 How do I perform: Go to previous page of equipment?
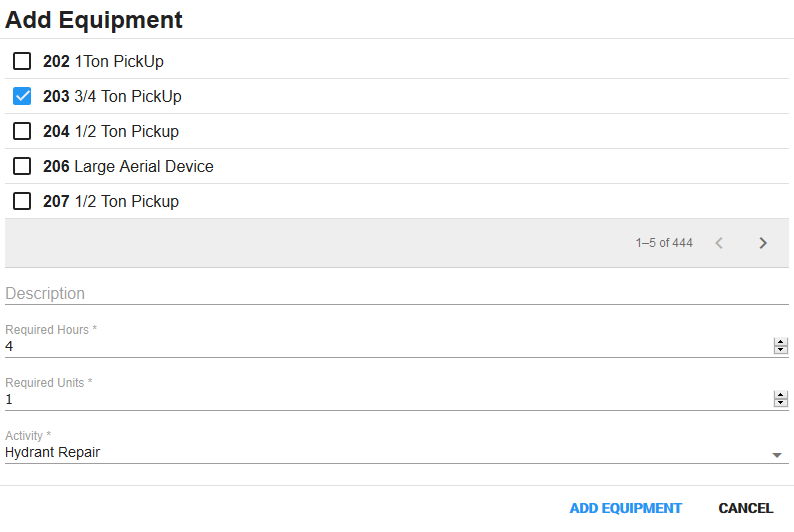[x=718, y=243]
